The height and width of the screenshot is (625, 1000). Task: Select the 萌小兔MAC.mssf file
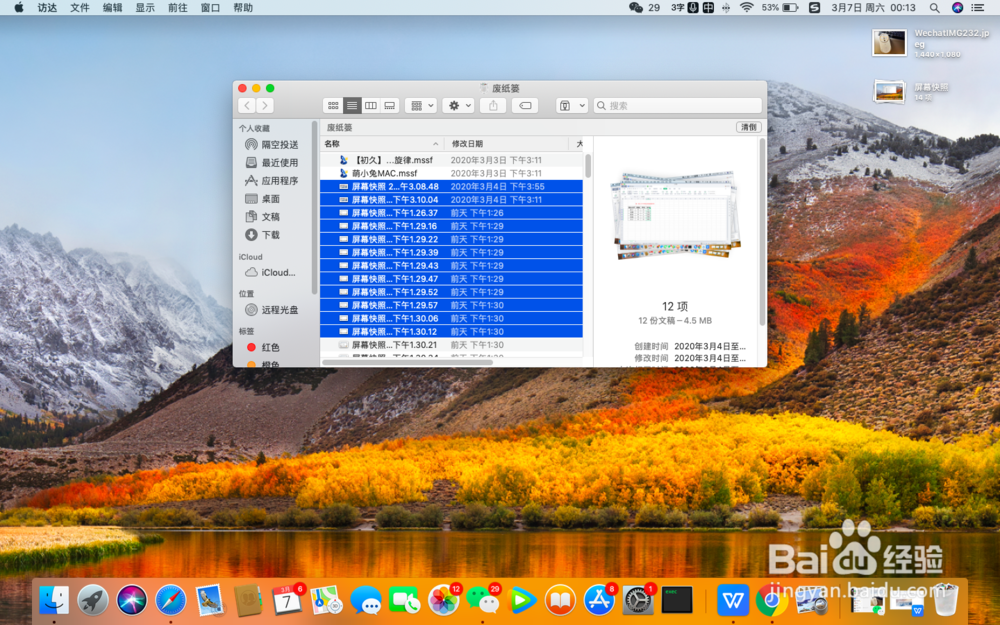click(452, 173)
